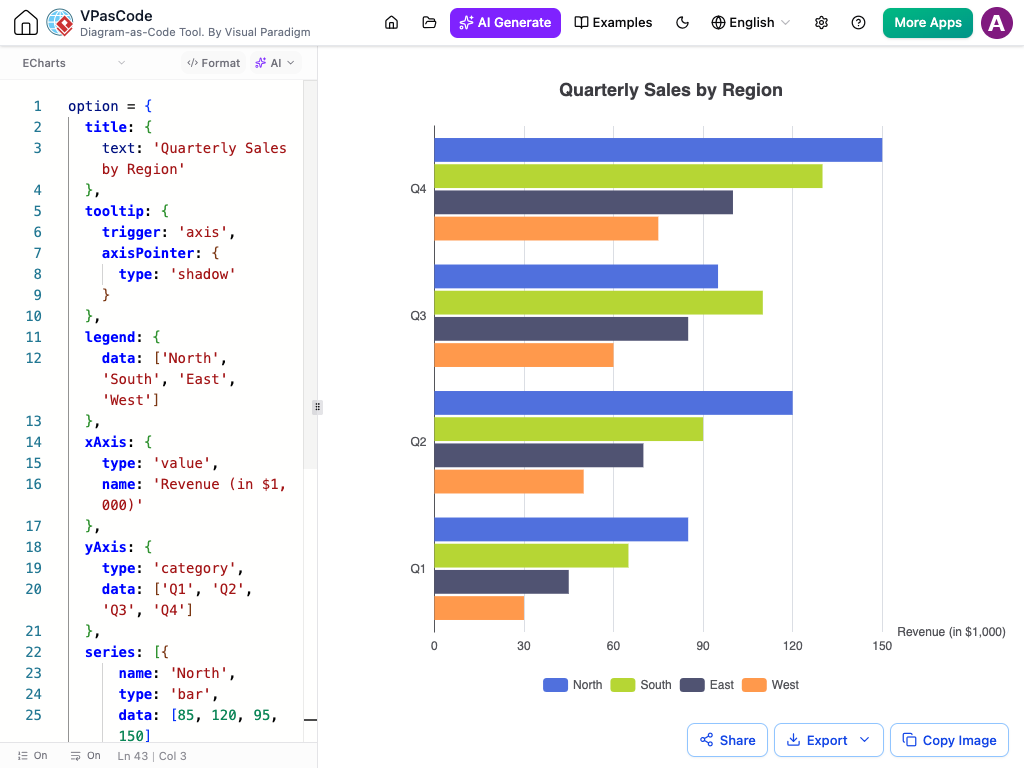Click the West orange legend swatch
This screenshot has width=1024, height=768.
point(754,684)
